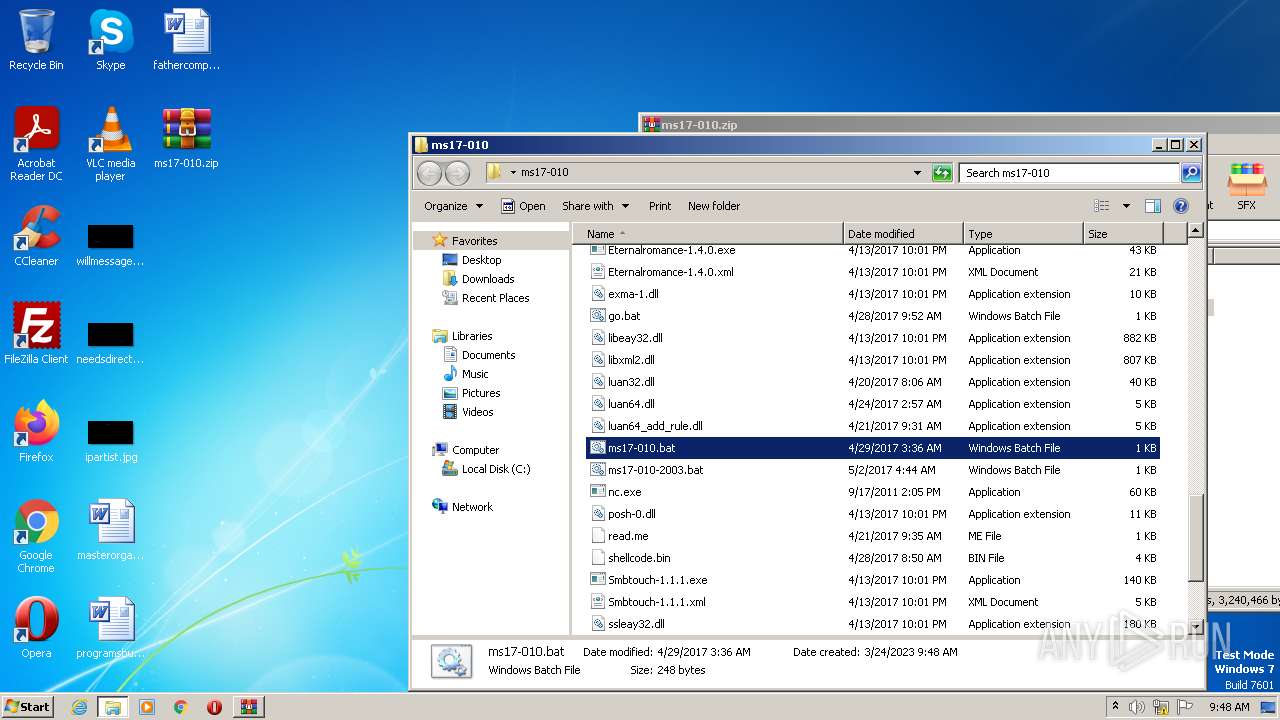Image resolution: width=1280 pixels, height=720 pixels.
Task: Select the needsdirect desktop file
Action: click(x=110, y=344)
